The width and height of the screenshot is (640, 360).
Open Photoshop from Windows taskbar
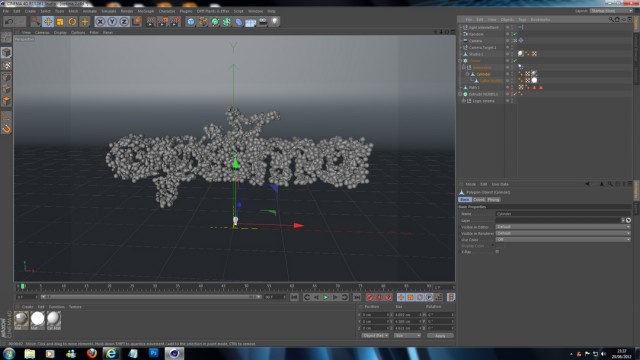coord(153,353)
